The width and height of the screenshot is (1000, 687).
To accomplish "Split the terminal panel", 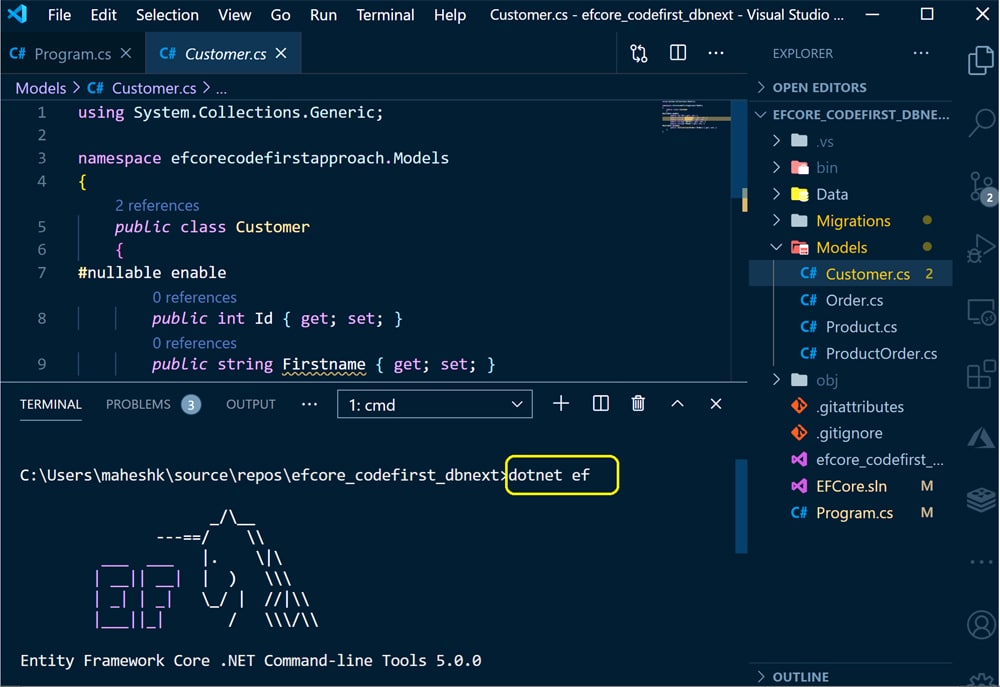I will coord(600,404).
